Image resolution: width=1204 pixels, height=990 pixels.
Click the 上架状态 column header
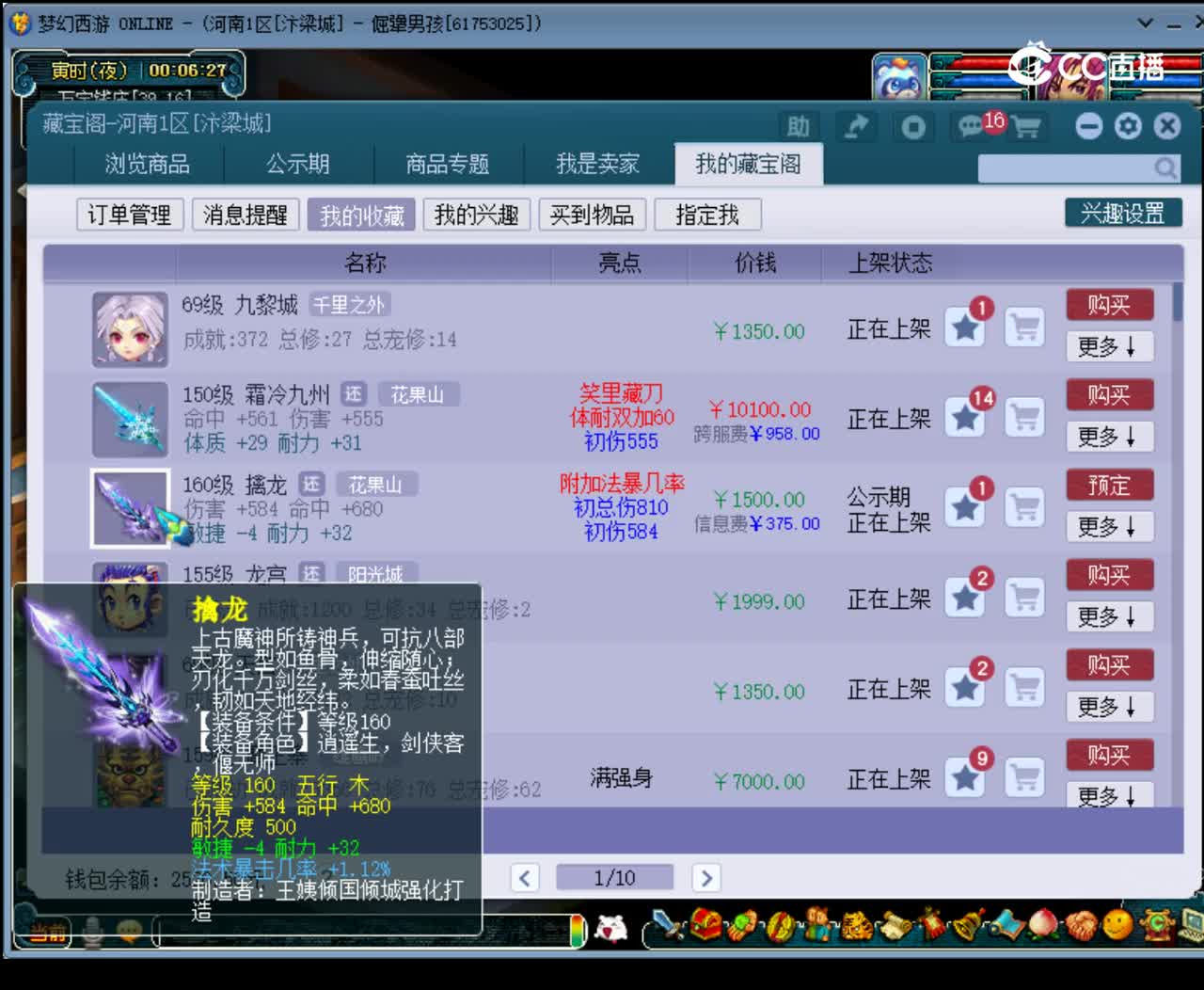[891, 263]
